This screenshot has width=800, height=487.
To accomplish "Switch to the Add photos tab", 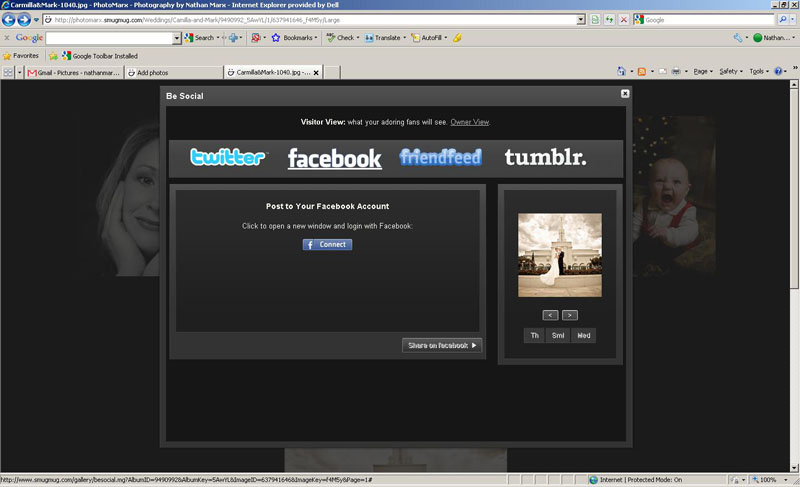I will click(x=173, y=73).
